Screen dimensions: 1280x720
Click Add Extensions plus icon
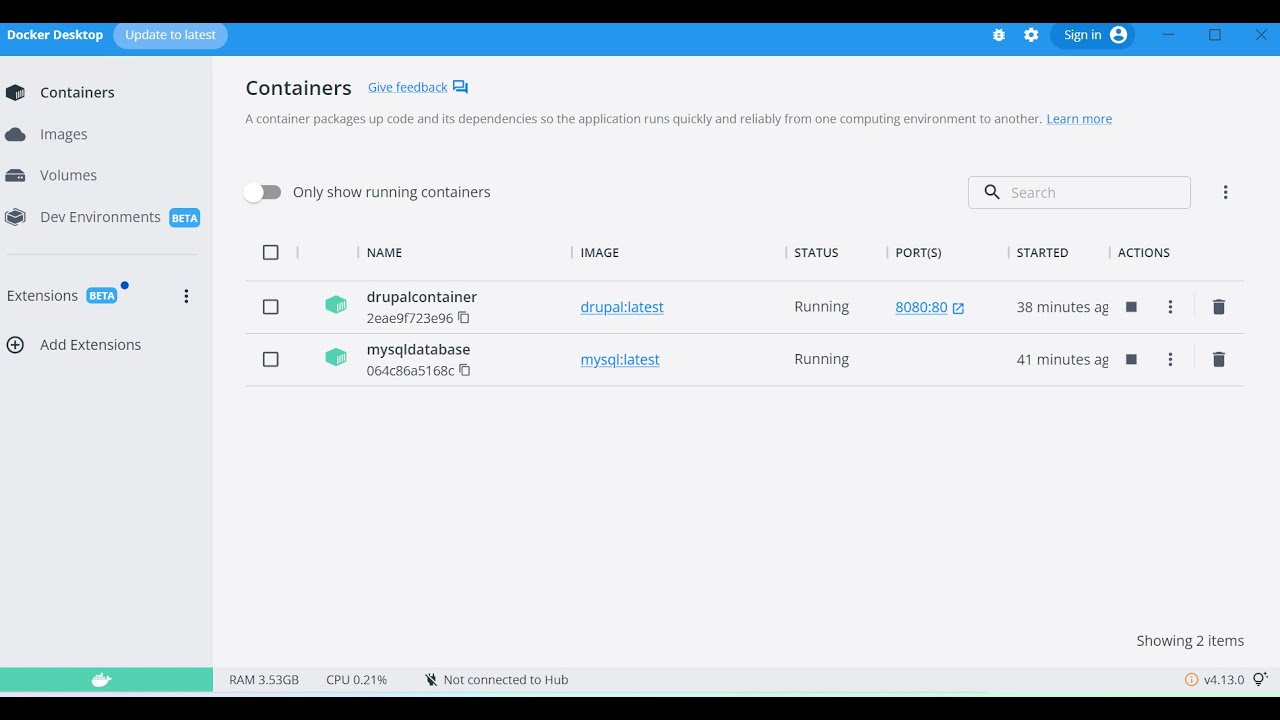[15, 345]
